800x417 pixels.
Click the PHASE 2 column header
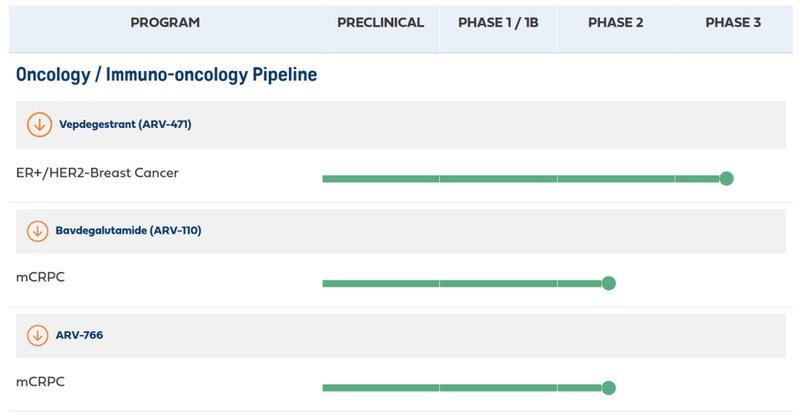click(615, 23)
